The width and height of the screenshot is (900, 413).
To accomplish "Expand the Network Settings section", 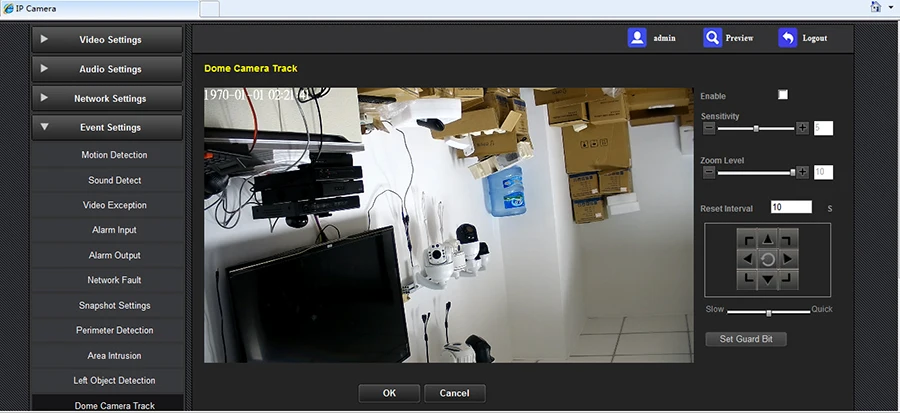I will click(x=107, y=98).
